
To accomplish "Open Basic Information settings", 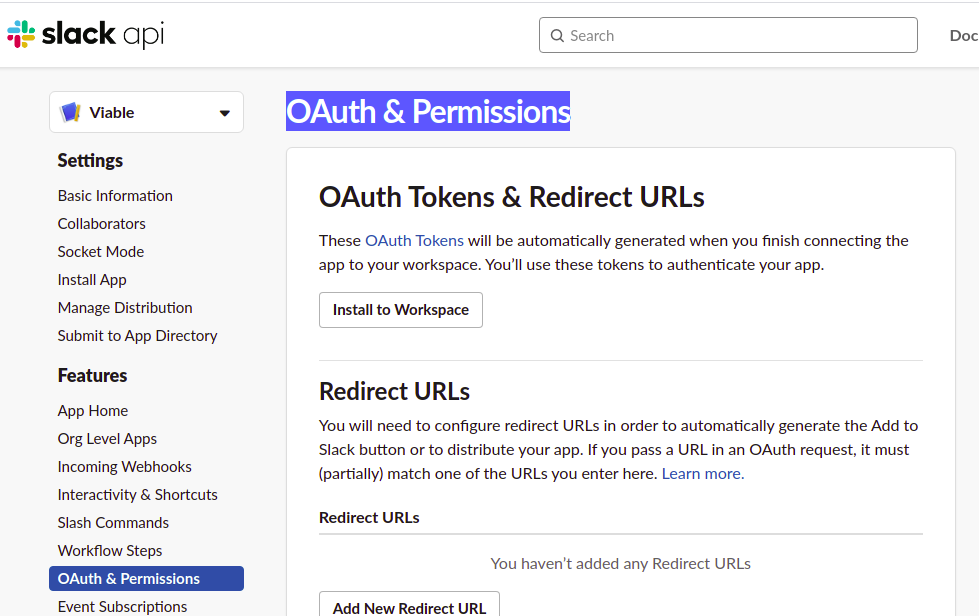I will tap(114, 195).
